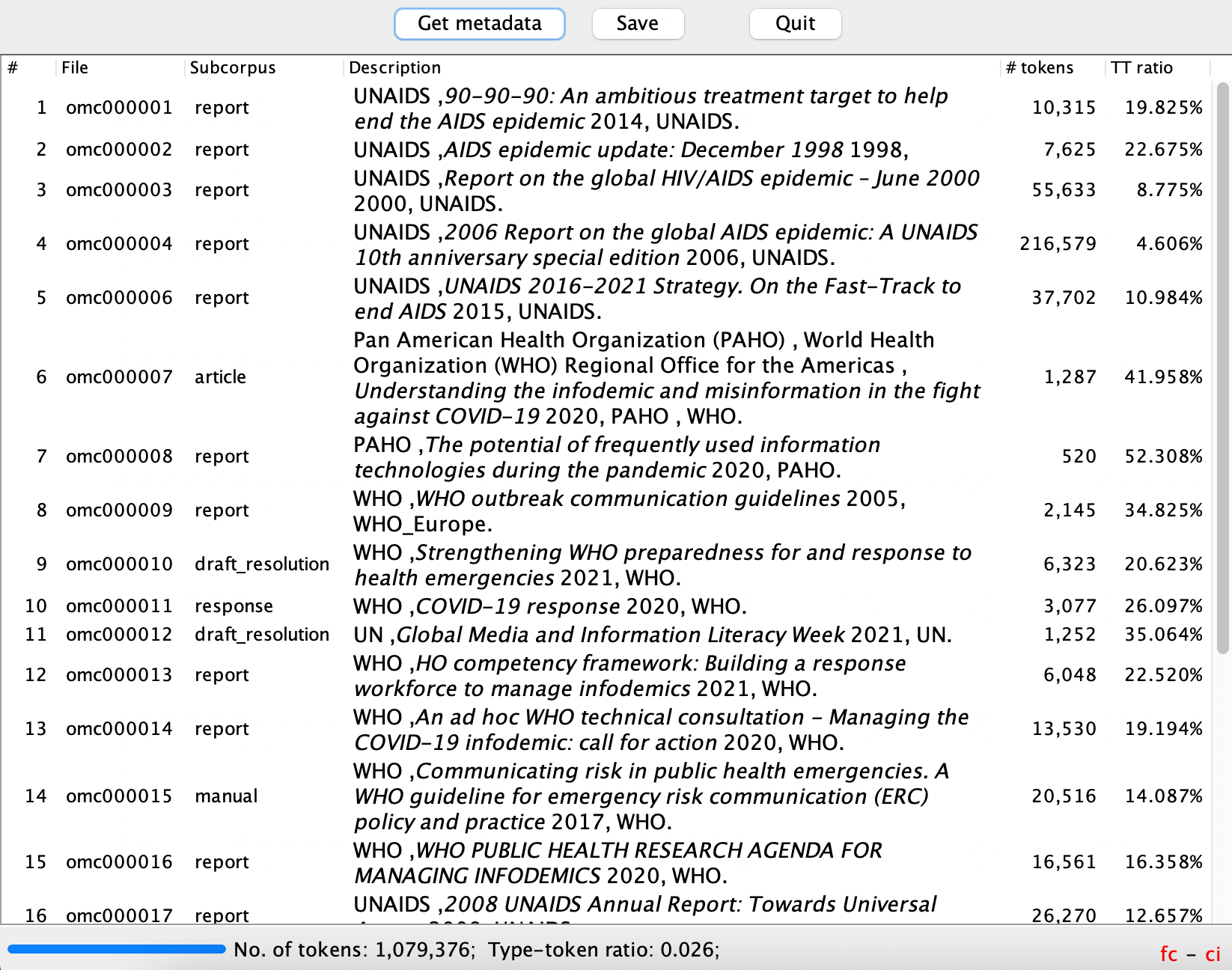Click token count 20,516

tap(1064, 796)
